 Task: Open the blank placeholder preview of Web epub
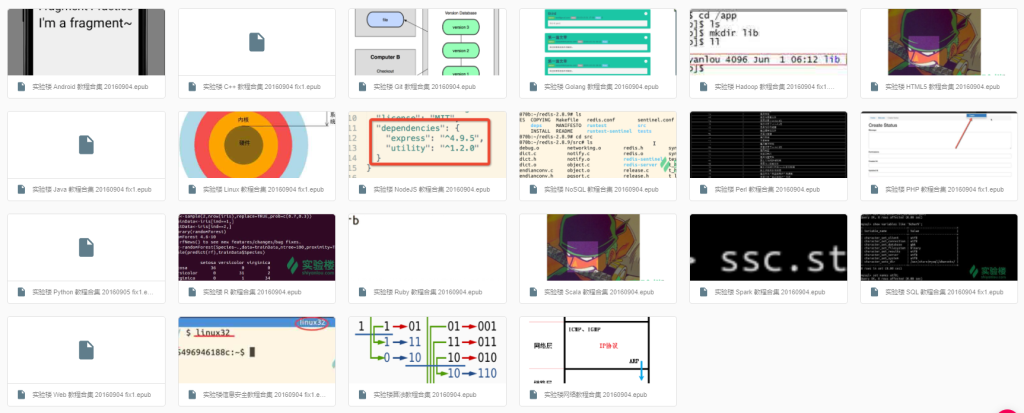click(x=86, y=350)
